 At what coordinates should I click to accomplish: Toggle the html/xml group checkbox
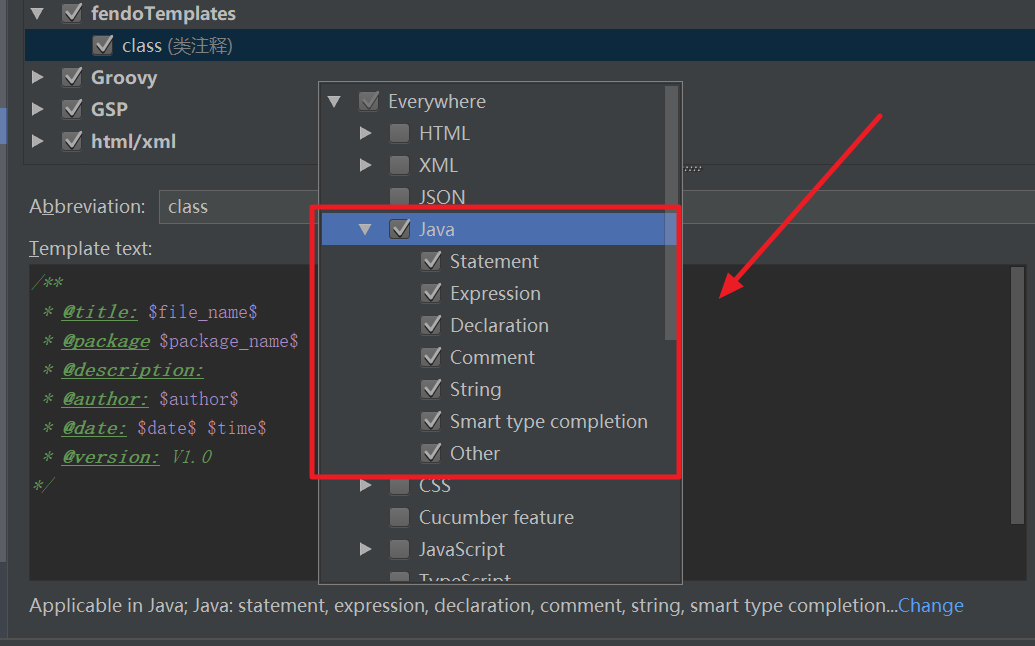pyautogui.click(x=72, y=141)
